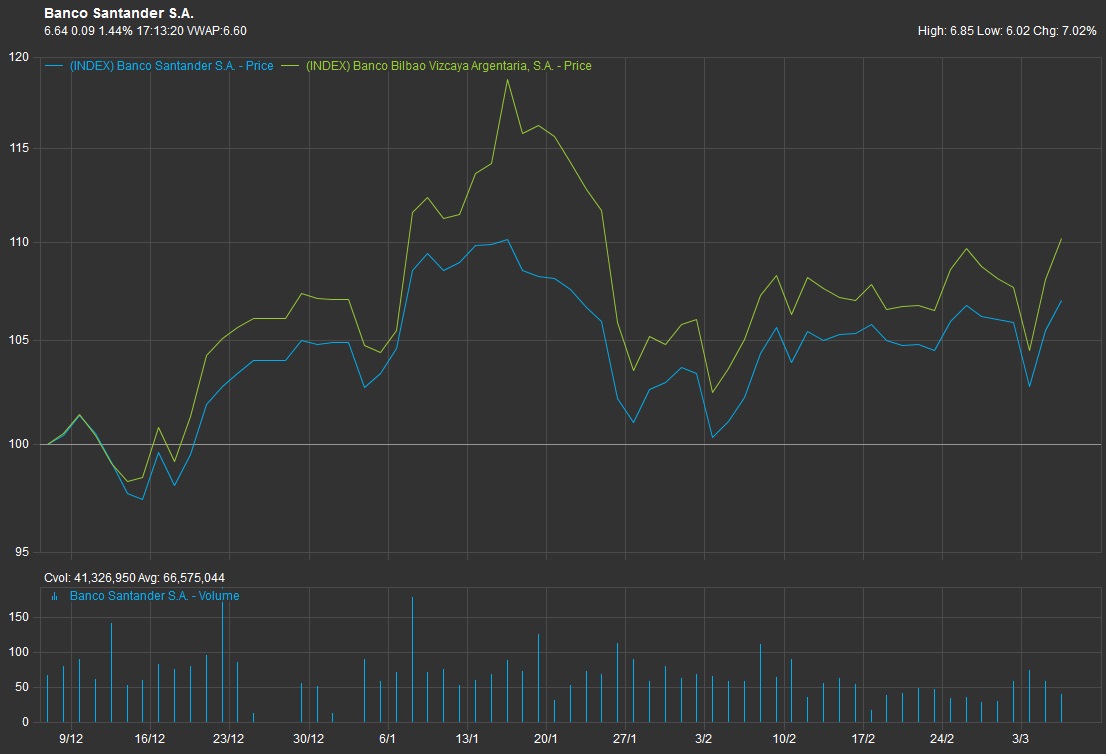Click the tallest volume bar after 6/1
1106x754 pixels.
[413, 659]
